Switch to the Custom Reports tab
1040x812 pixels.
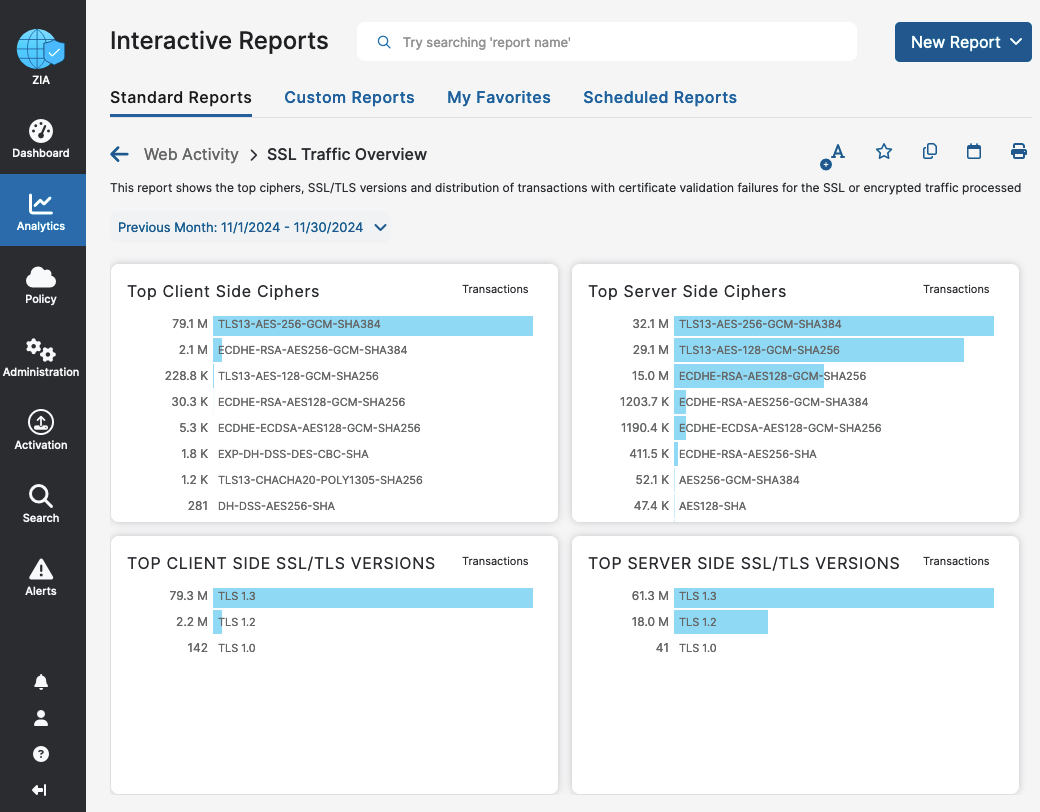pos(349,97)
